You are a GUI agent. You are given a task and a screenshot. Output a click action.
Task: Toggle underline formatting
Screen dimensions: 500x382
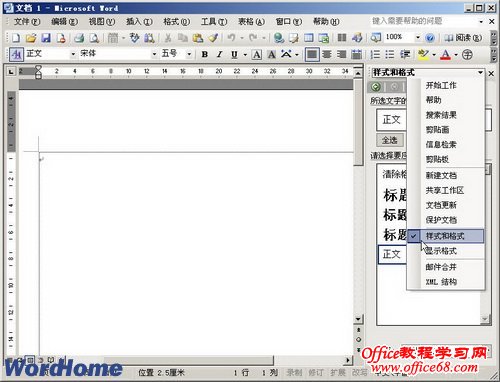234,54
